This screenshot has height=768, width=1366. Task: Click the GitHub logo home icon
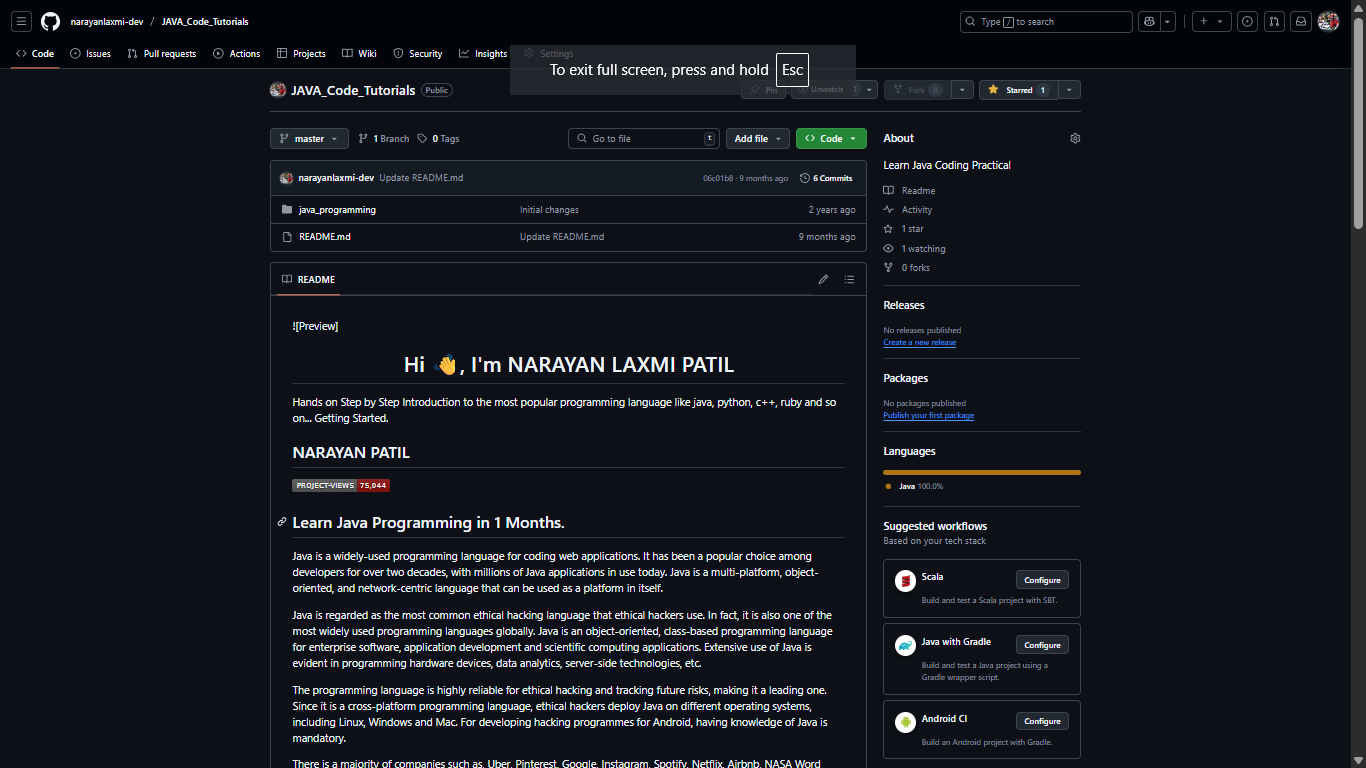coord(50,21)
